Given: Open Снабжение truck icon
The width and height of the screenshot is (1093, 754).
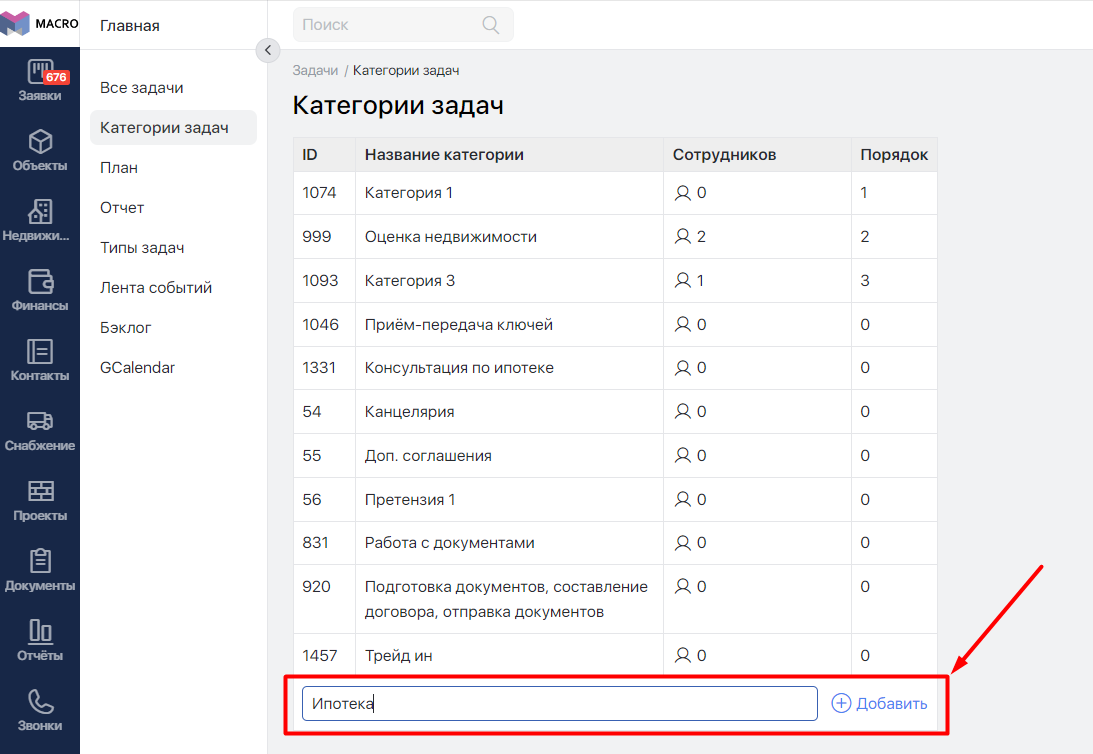Looking at the screenshot, I should (40, 422).
